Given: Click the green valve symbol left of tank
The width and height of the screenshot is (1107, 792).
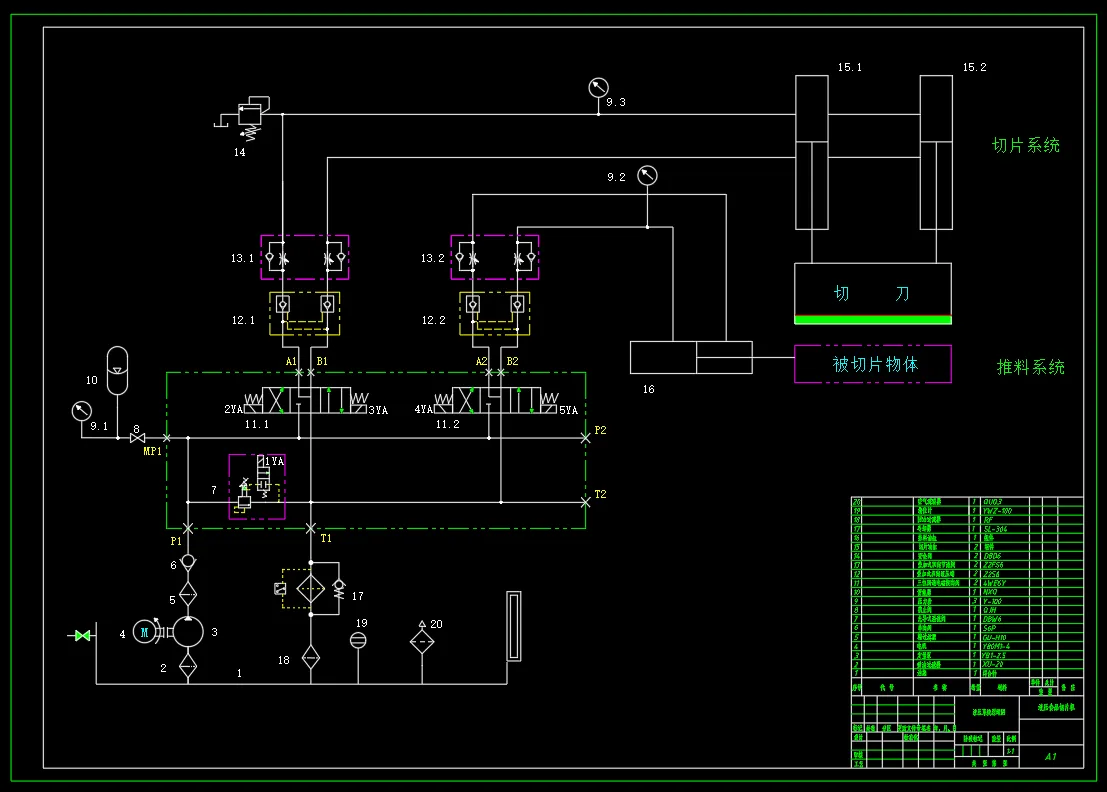Looking at the screenshot, I should click(x=83, y=636).
